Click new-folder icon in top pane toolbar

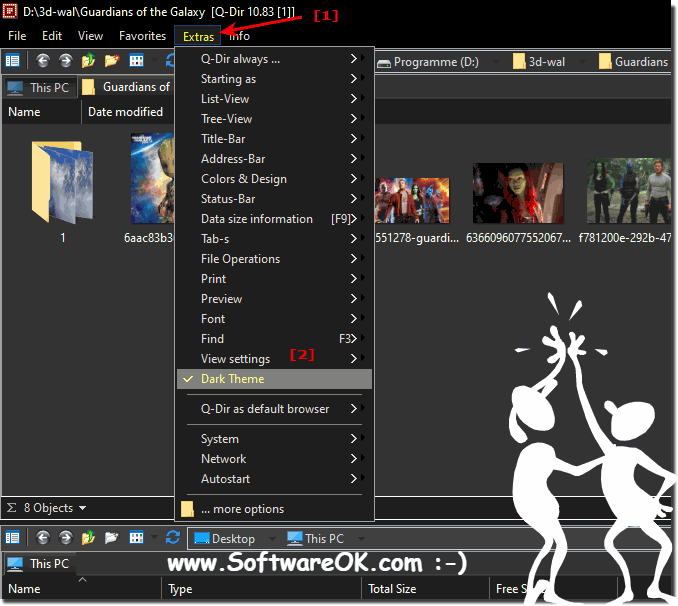112,61
